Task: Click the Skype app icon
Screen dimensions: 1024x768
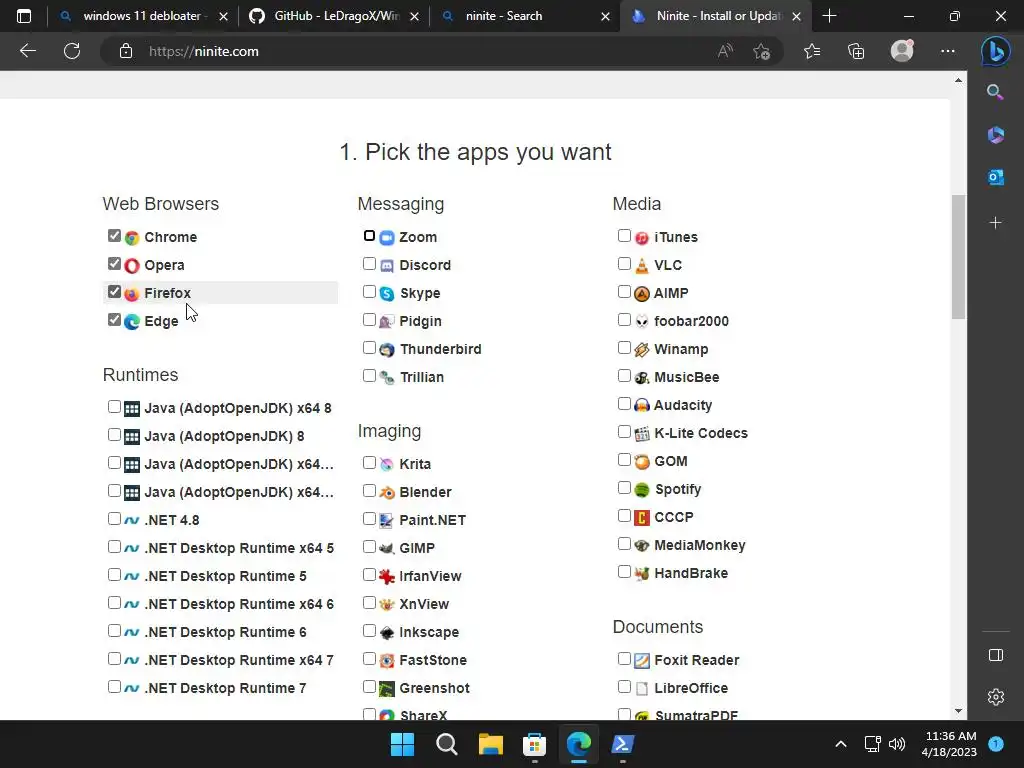Action: 387,294
